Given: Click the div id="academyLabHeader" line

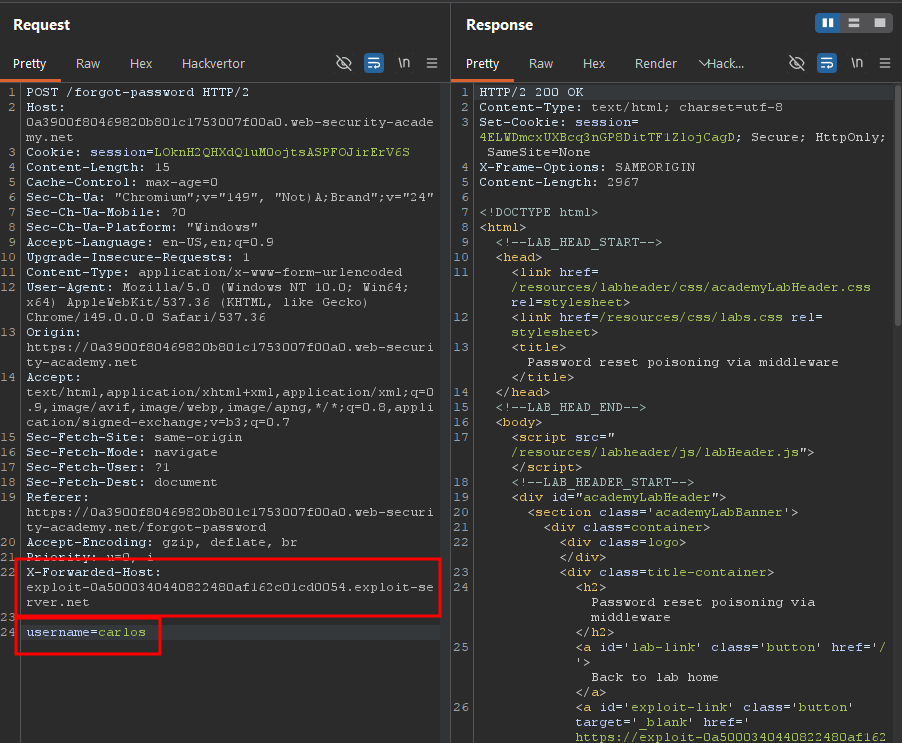Looking at the screenshot, I should click(619, 497).
